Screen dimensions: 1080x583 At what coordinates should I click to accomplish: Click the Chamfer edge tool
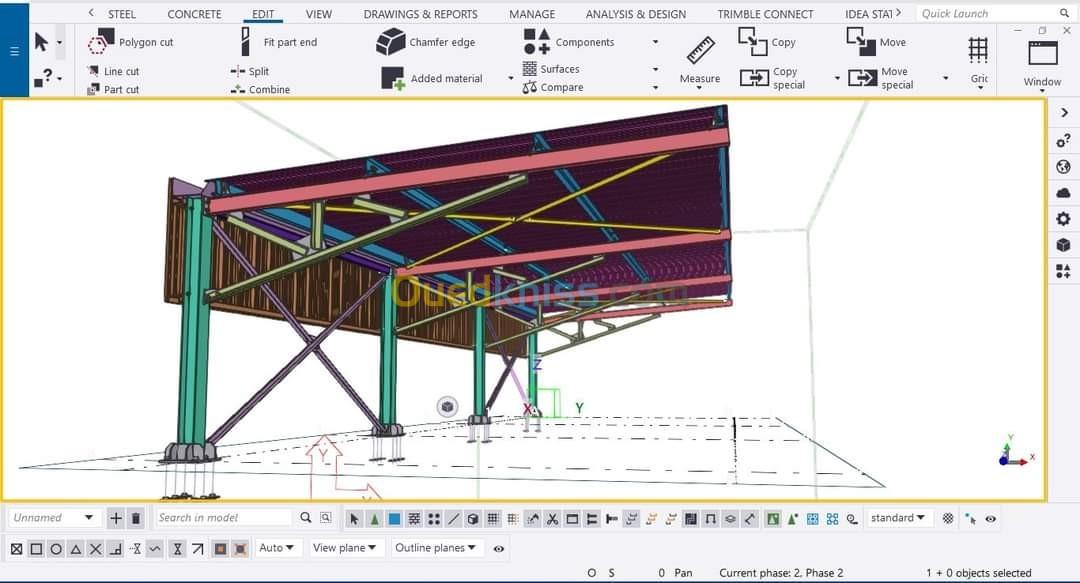tap(426, 42)
